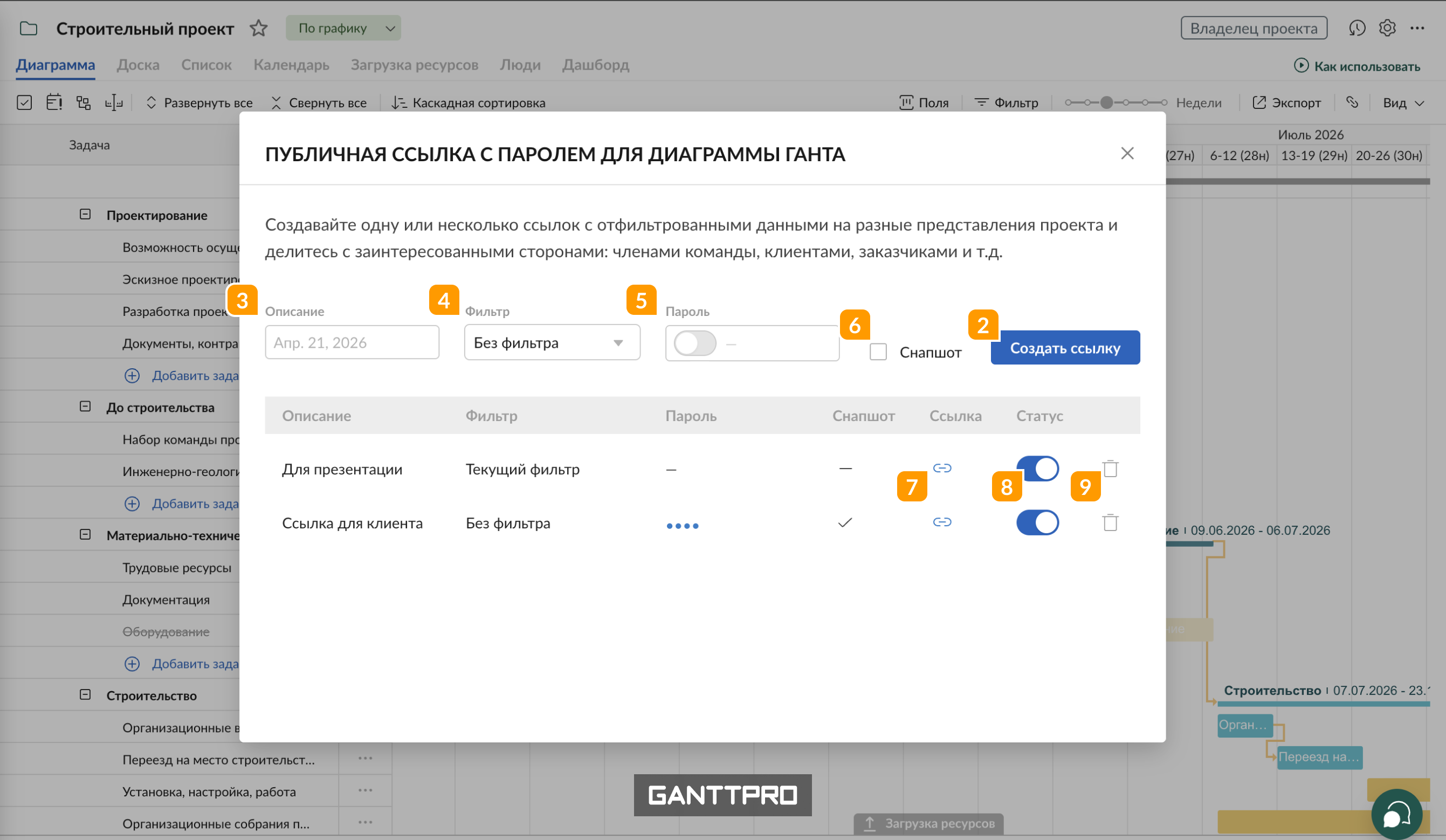
Task: Click the Описание date input field
Action: 352,342
